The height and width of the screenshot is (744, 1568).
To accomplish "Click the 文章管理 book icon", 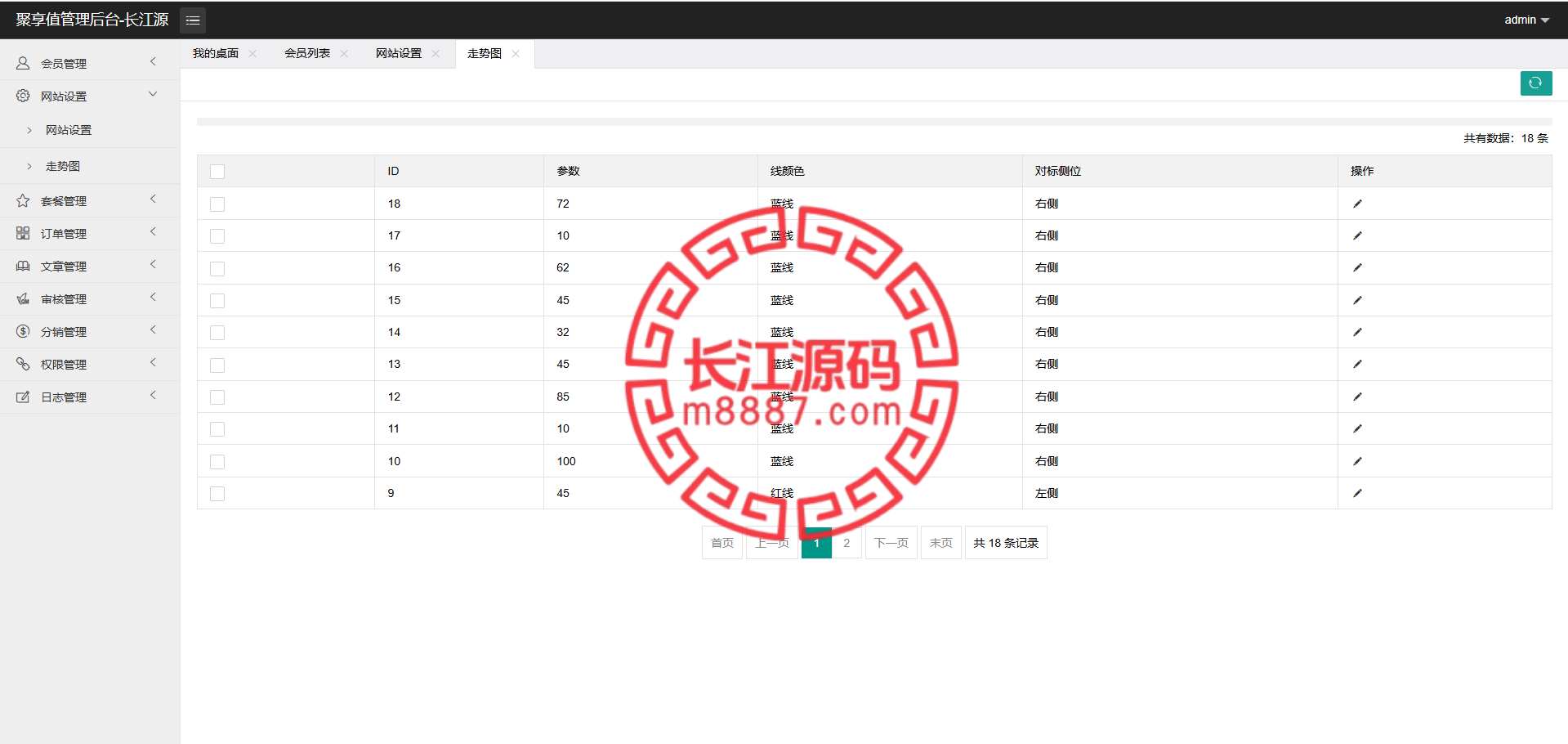I will click(23, 266).
